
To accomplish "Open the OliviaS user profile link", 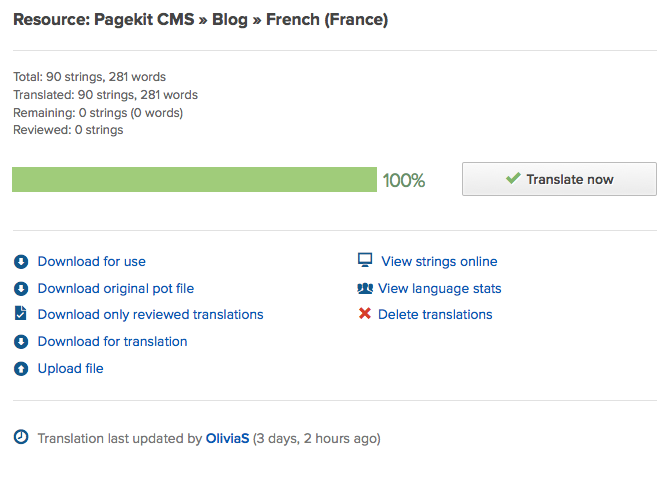I will click(227, 439).
